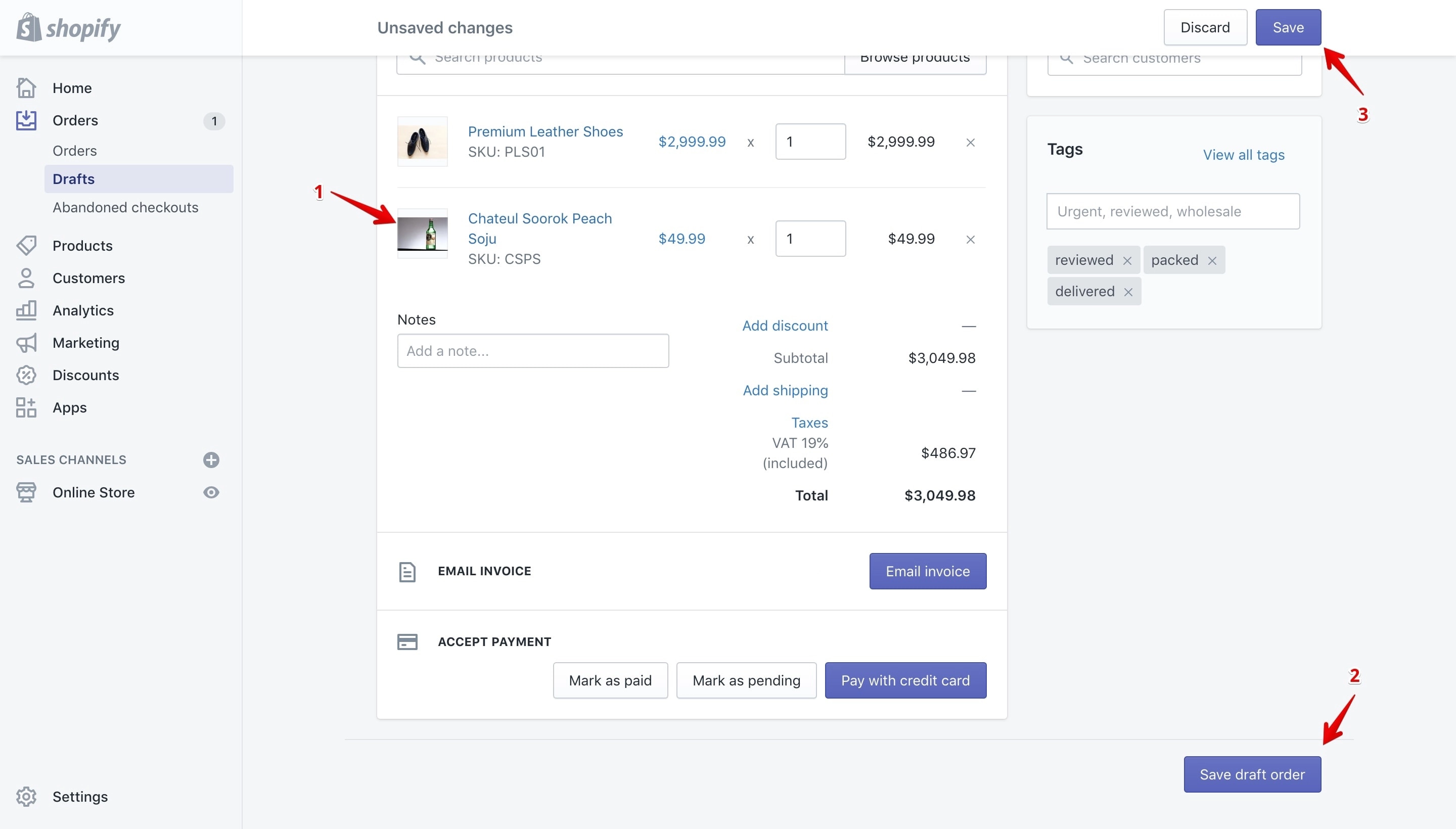The width and height of the screenshot is (1456, 829).
Task: Focus the Premium Leather Shoes quantity field
Action: point(810,142)
